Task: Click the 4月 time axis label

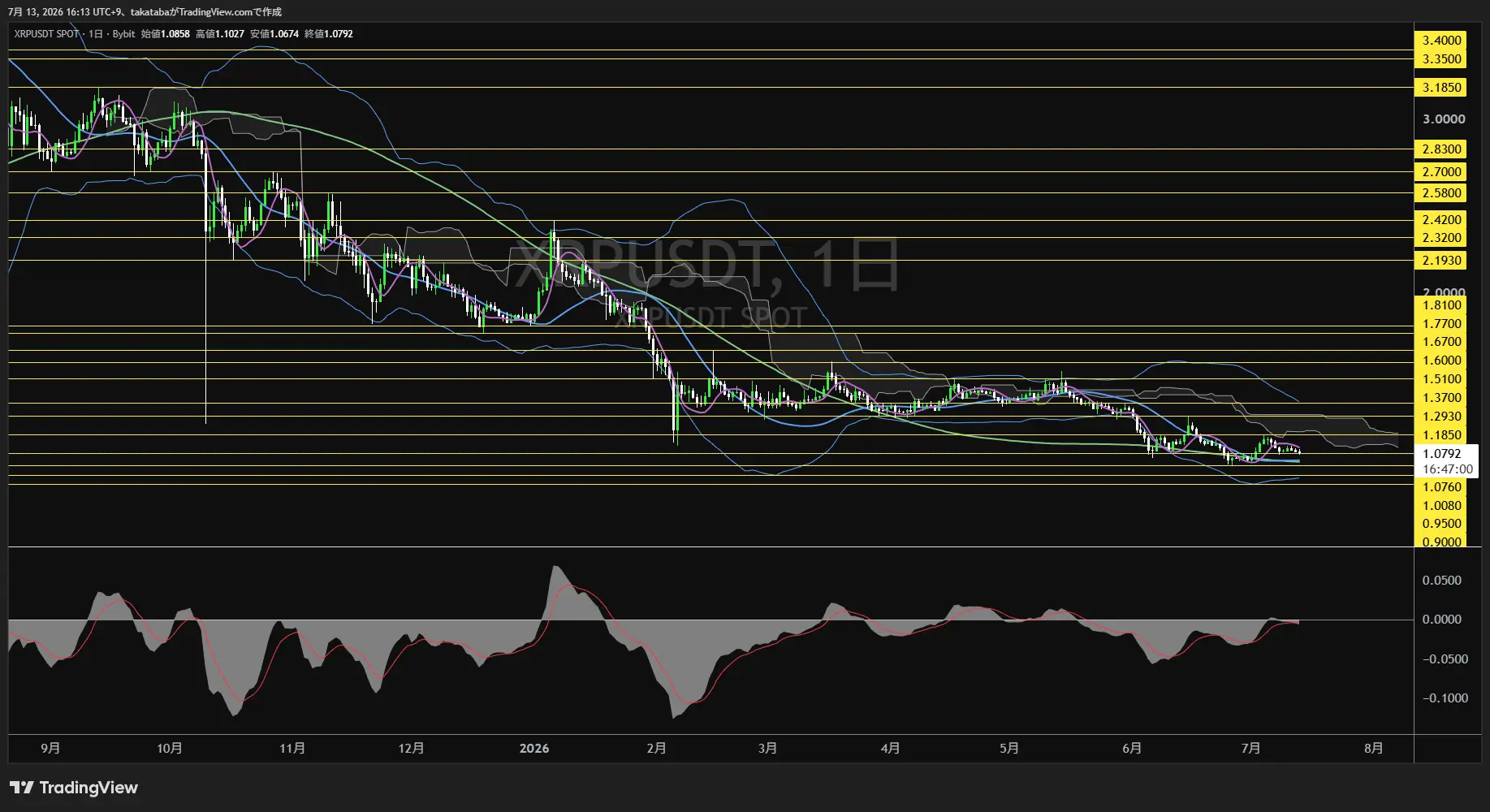Action: tap(890, 748)
